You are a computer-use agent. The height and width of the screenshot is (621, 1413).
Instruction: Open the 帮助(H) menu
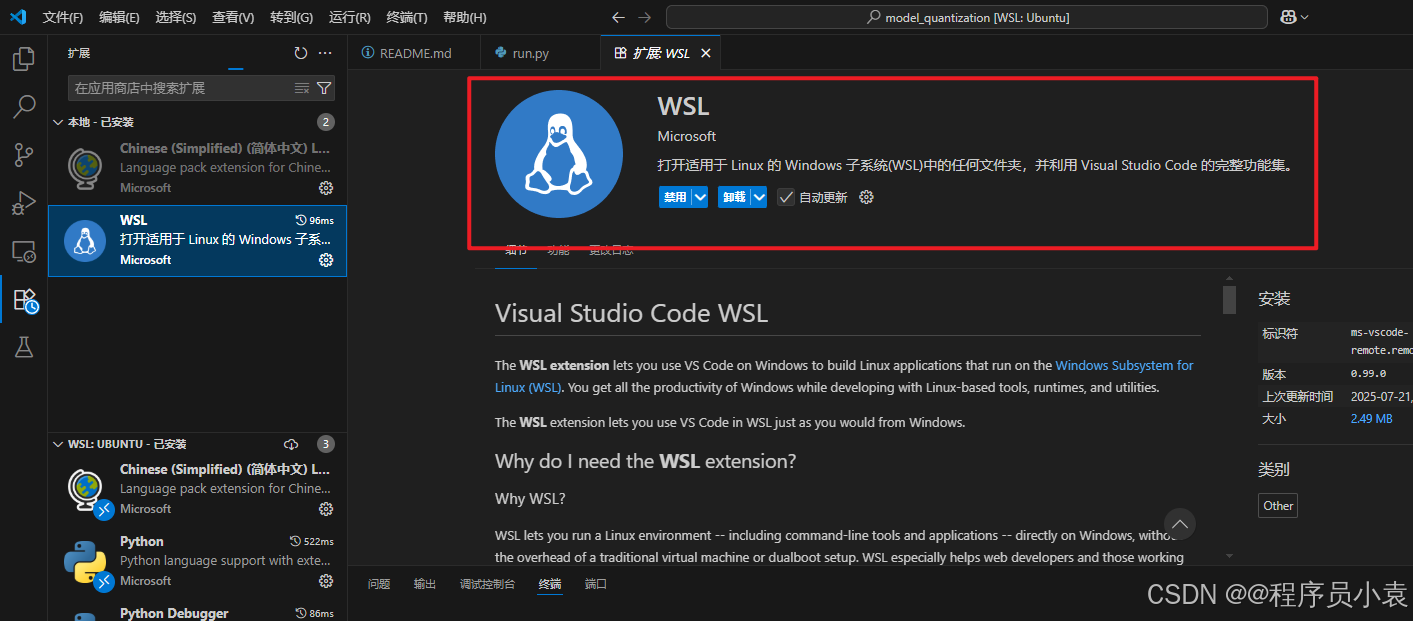(465, 18)
